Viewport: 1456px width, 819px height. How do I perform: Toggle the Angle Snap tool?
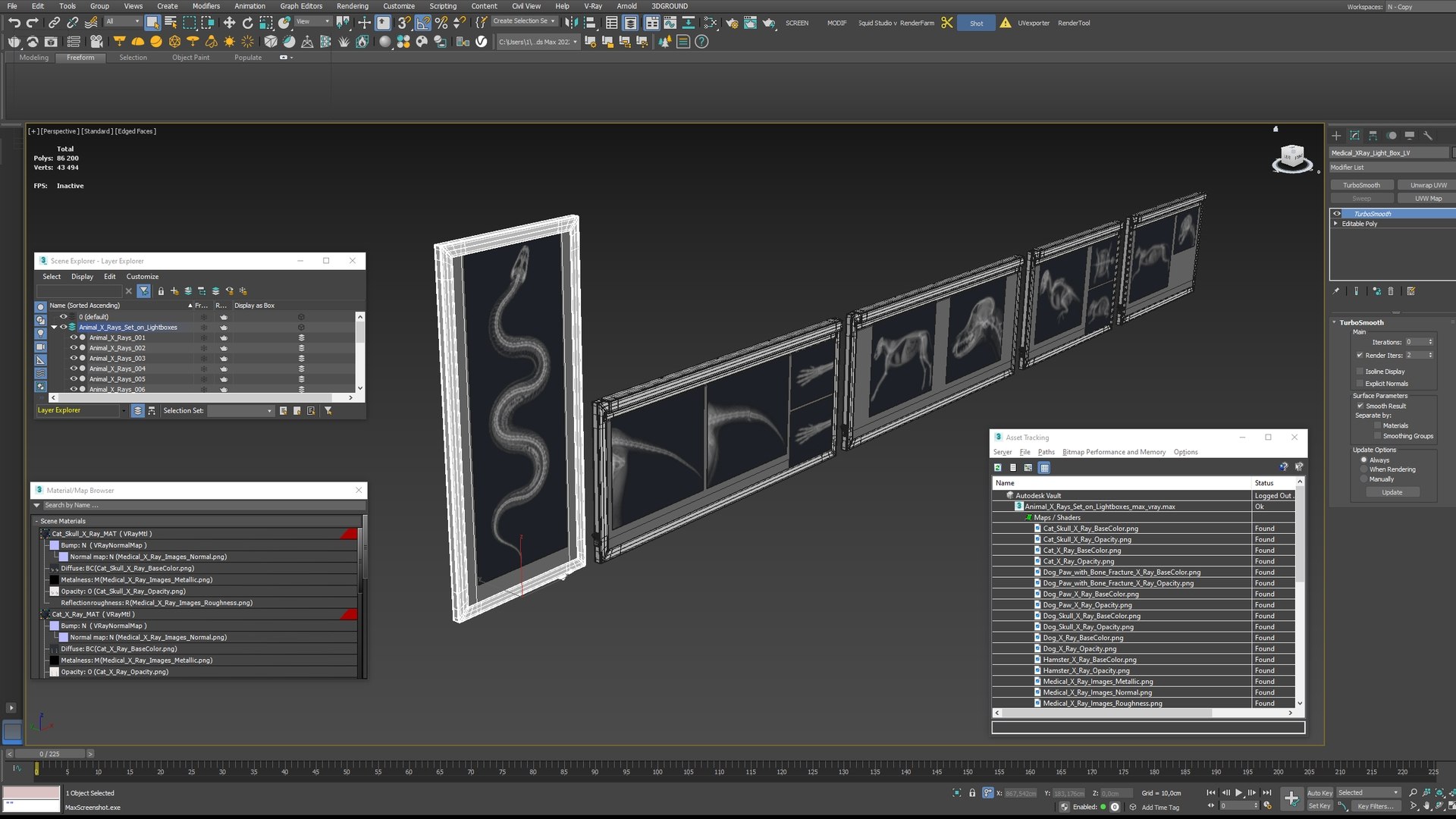(x=422, y=23)
